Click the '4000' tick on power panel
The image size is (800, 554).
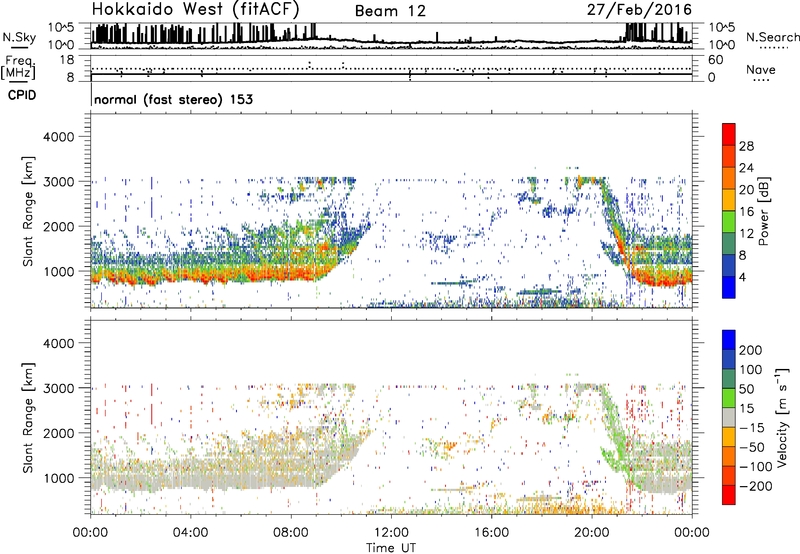[58, 137]
